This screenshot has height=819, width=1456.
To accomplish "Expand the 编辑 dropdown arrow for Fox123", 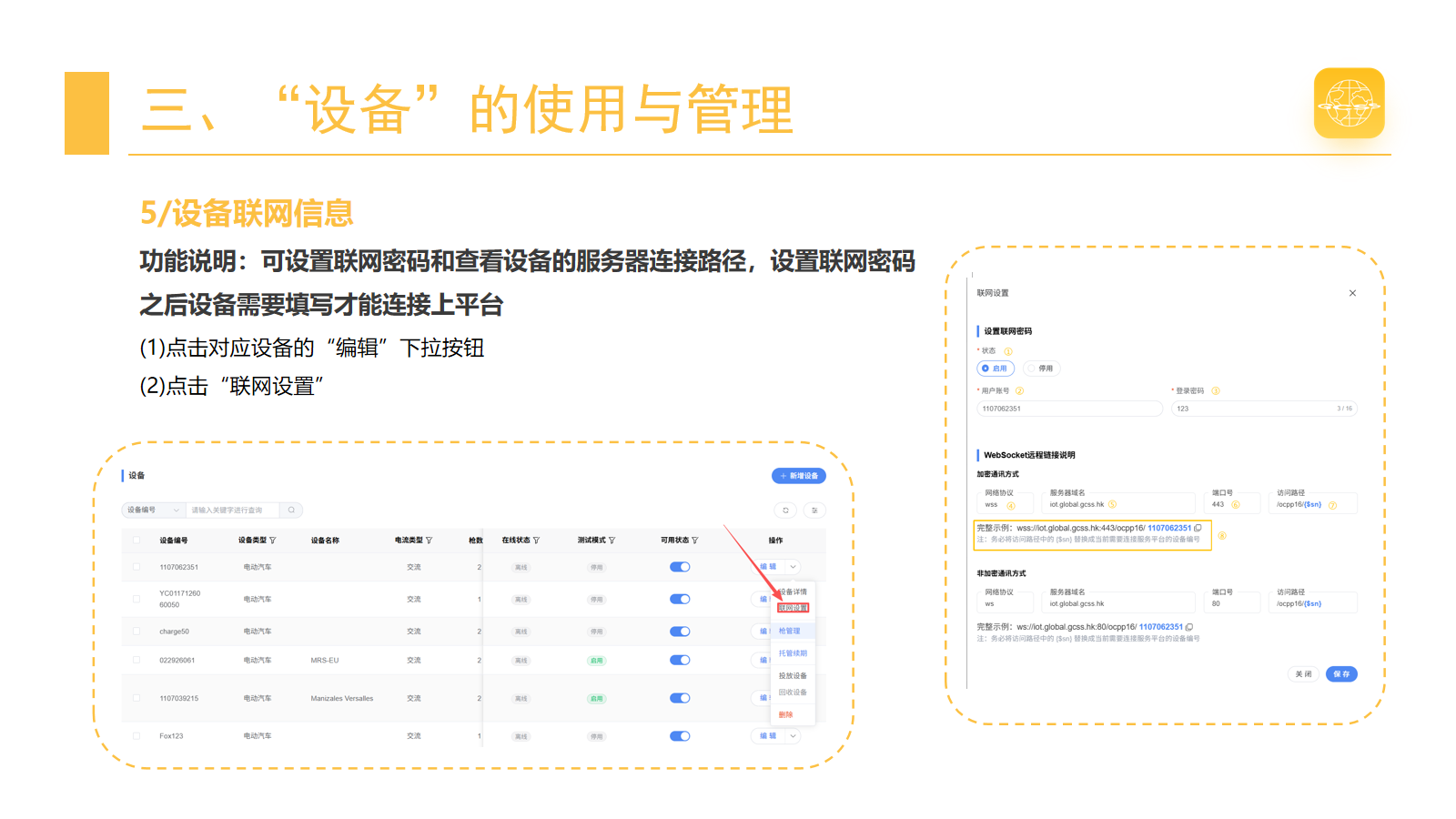I will (793, 736).
